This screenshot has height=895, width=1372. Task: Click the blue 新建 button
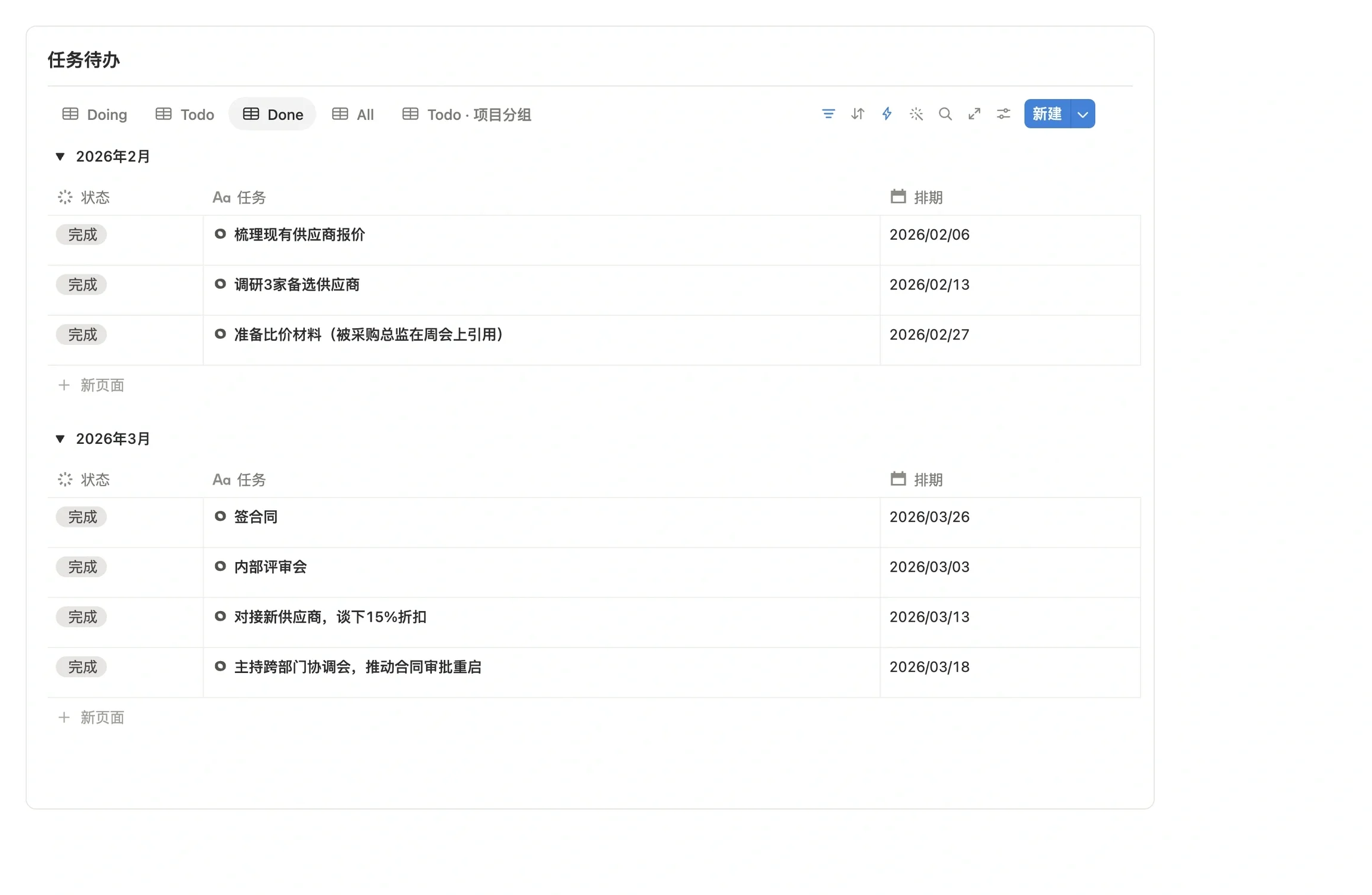[1047, 114]
